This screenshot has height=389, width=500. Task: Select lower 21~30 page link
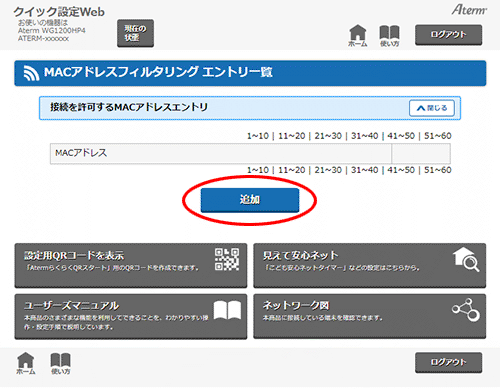pos(328,170)
